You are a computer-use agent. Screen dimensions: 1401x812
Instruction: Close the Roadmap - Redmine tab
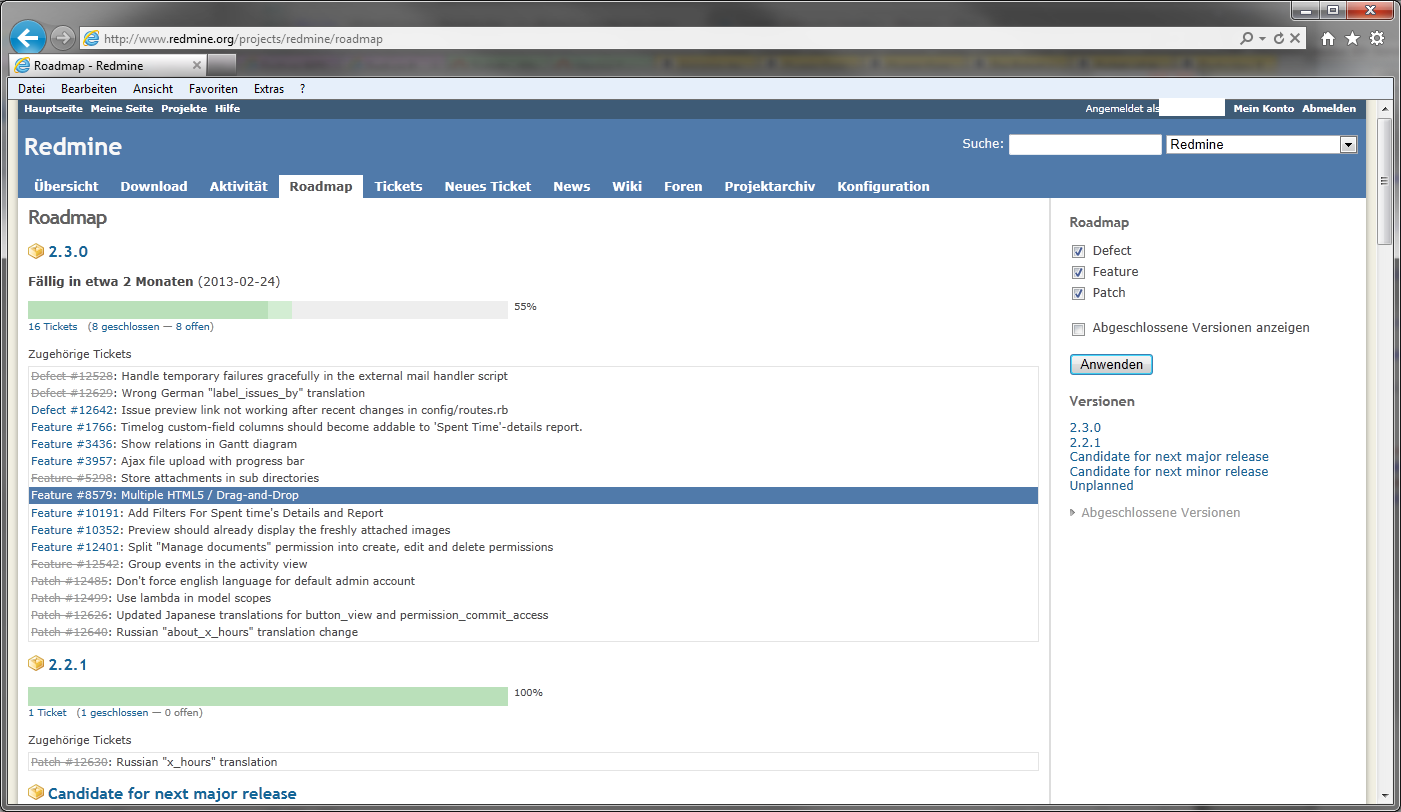(x=196, y=65)
